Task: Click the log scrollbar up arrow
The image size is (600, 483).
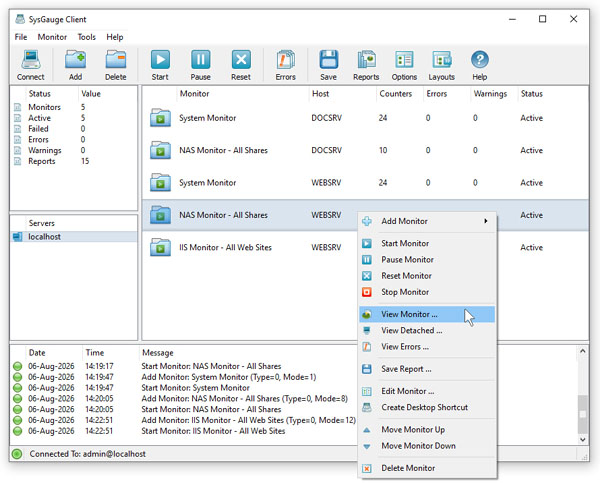Action: (x=582, y=351)
